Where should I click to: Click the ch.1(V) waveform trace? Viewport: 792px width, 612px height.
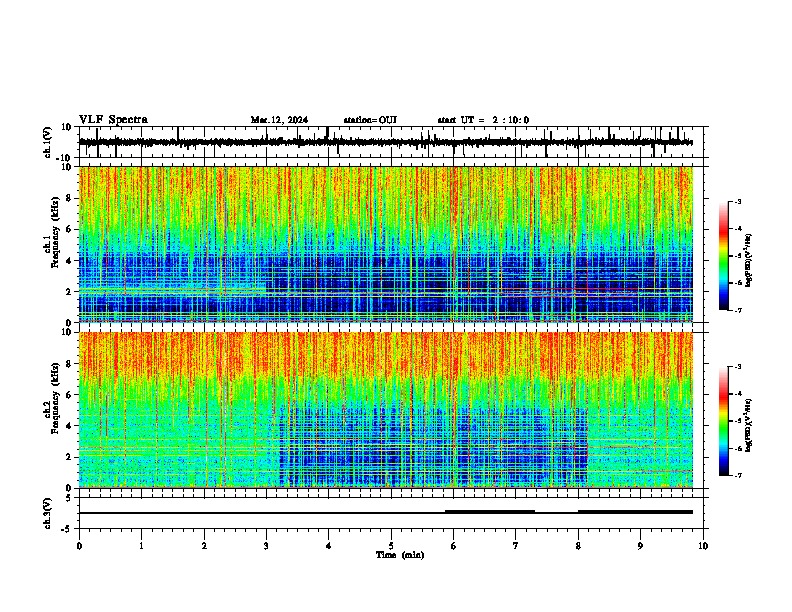[x=386, y=142]
